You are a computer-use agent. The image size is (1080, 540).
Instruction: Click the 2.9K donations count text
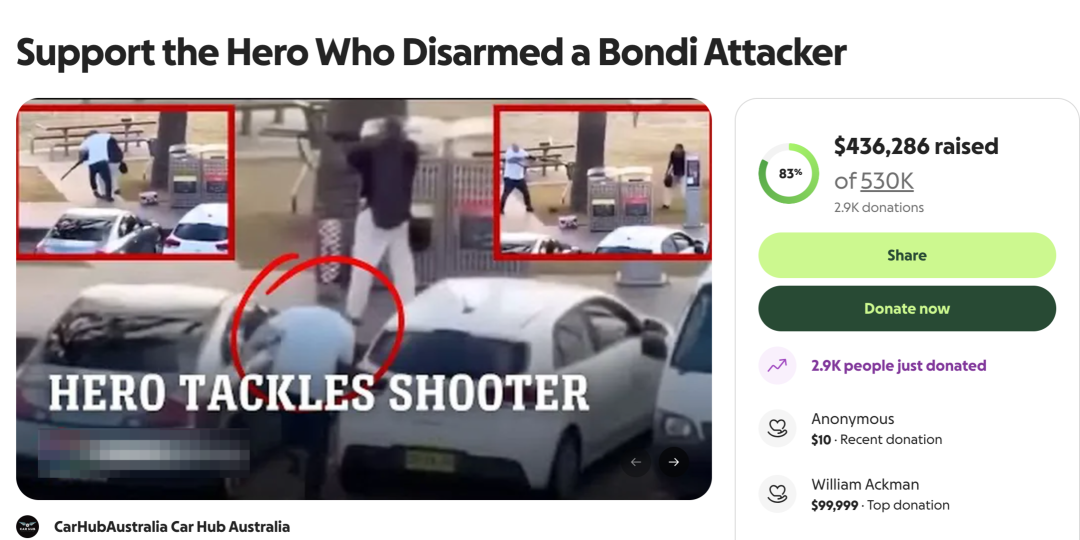coord(878,207)
